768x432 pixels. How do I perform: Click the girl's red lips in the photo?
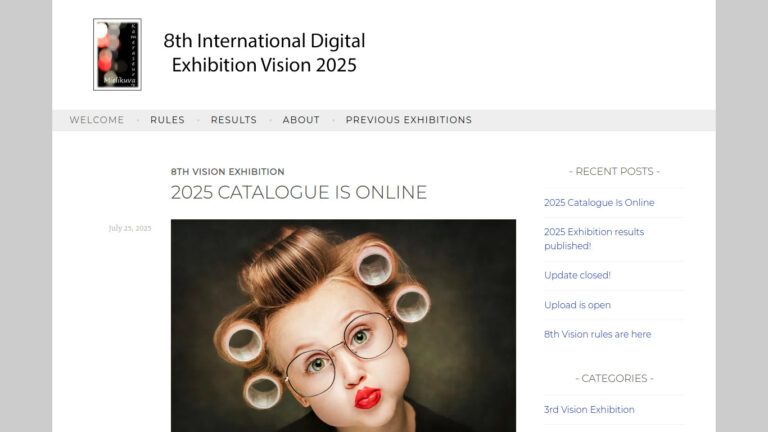368,397
